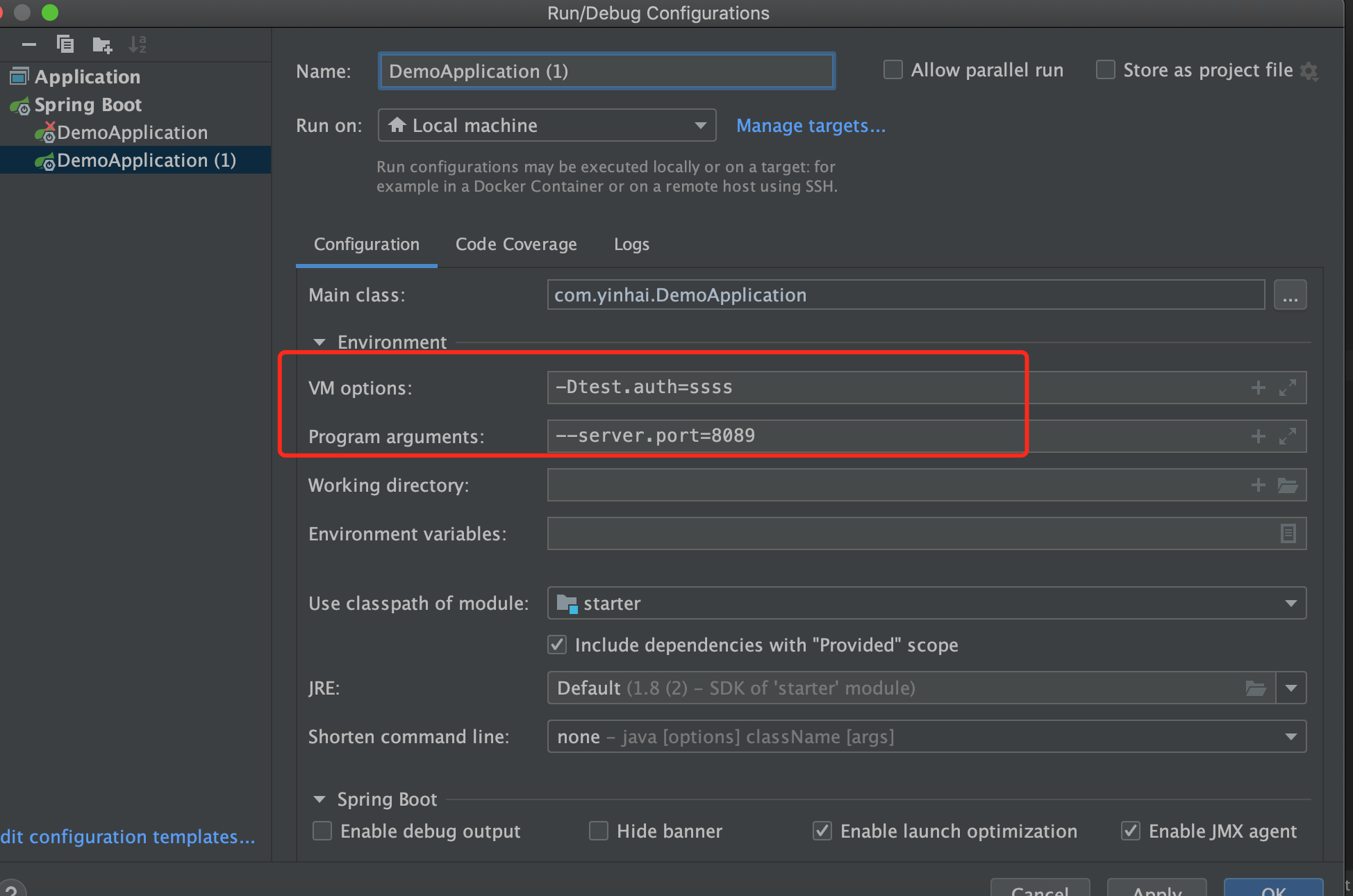Open the Shorten command line dropdown
Image resolution: width=1353 pixels, height=896 pixels.
pos(926,736)
